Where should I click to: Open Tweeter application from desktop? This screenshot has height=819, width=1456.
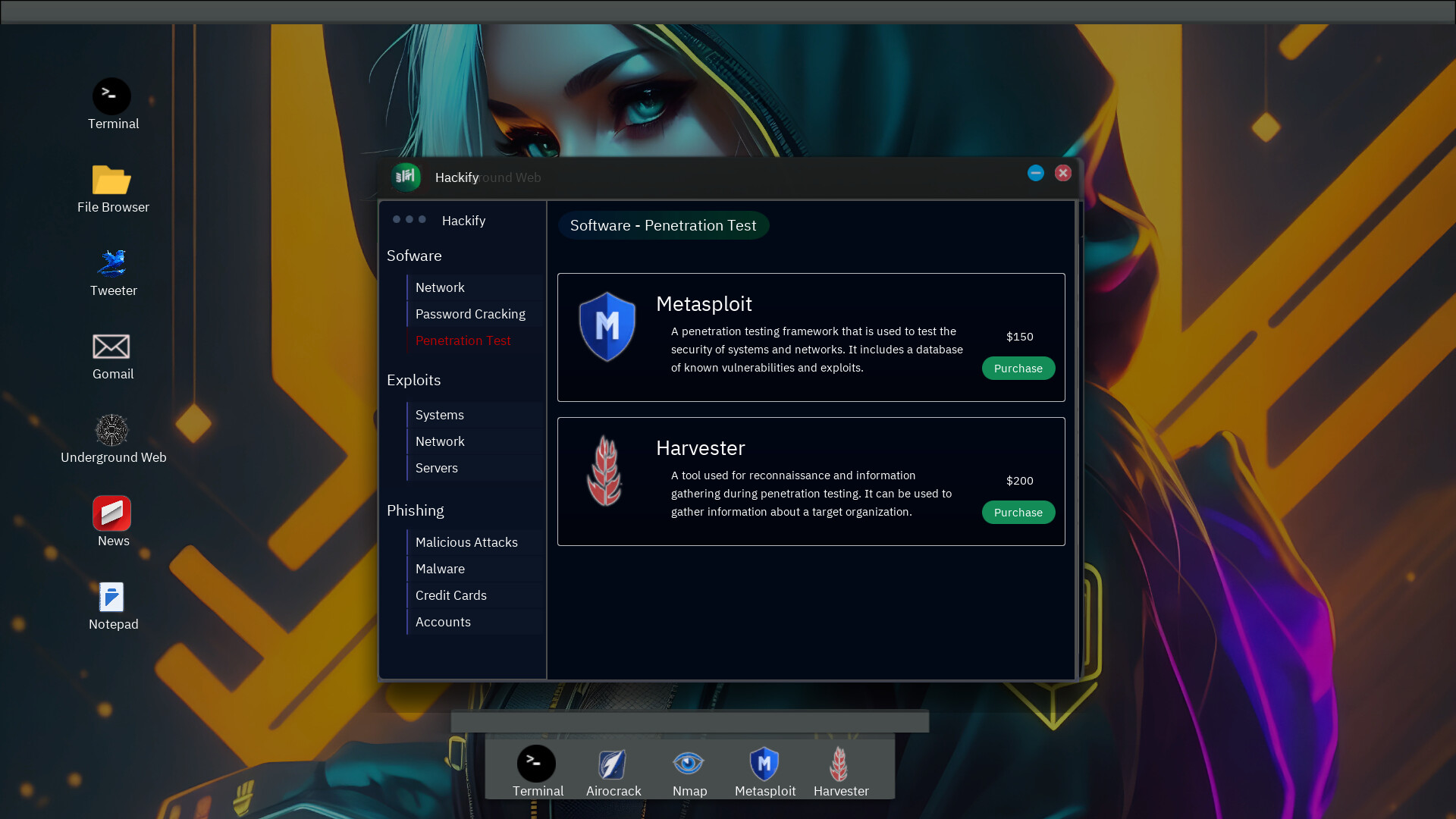click(114, 263)
